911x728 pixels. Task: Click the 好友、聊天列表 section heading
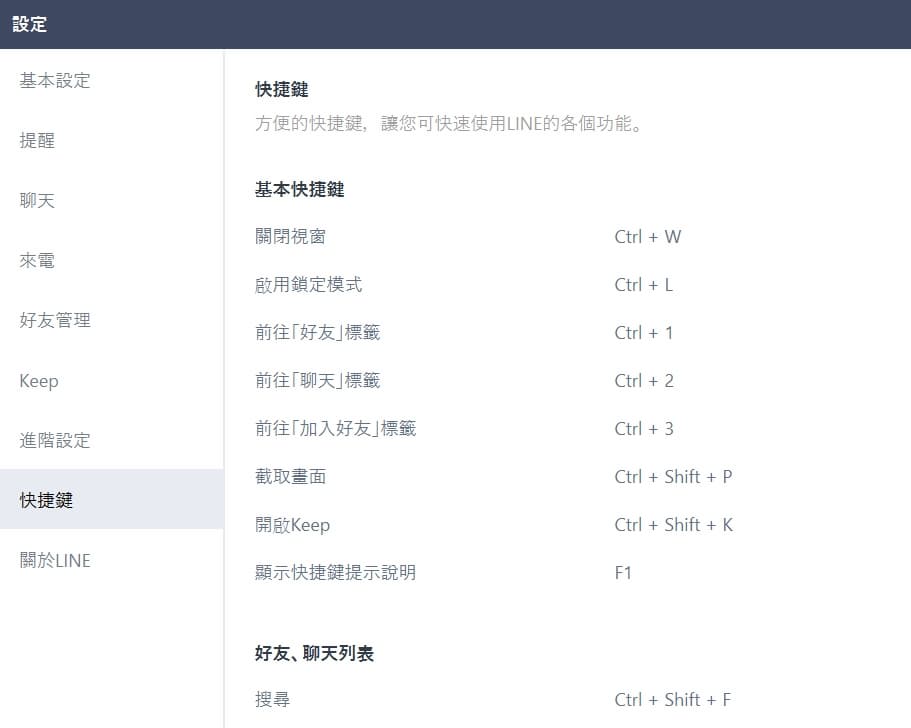314,653
